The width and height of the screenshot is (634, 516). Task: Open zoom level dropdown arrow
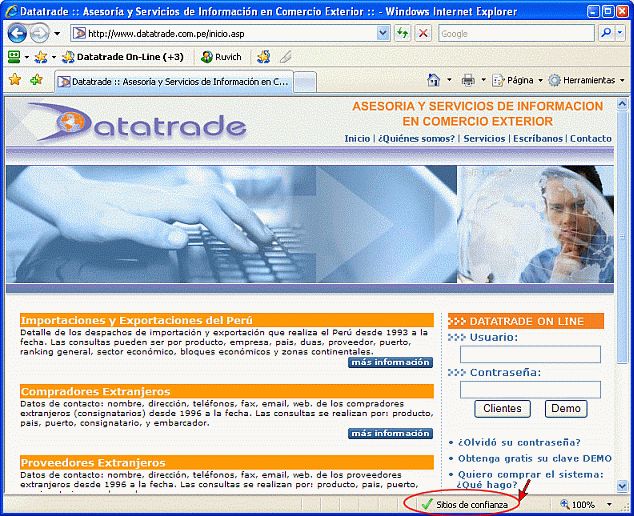pyautogui.click(x=609, y=504)
